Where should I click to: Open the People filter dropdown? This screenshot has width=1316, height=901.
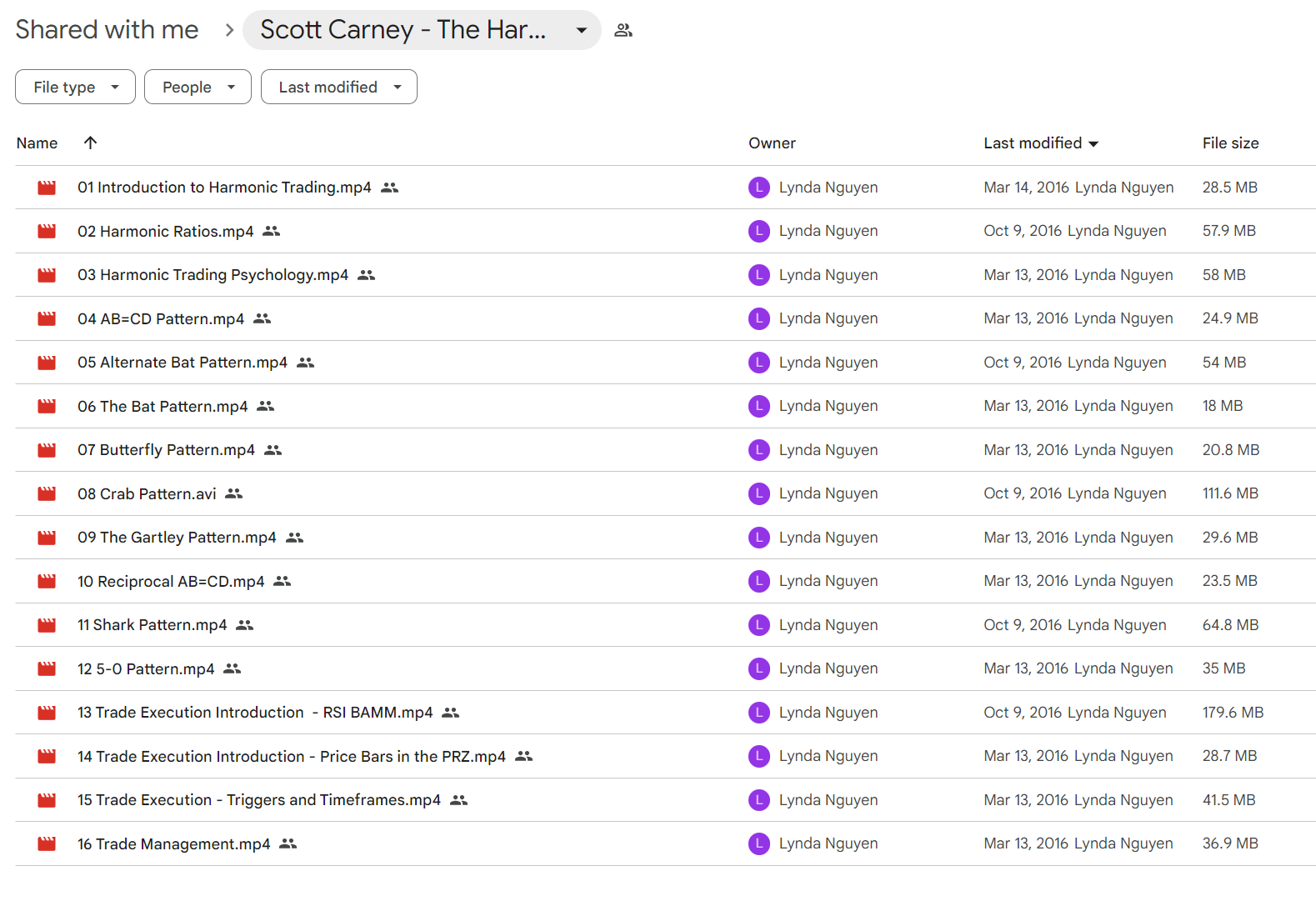click(x=198, y=87)
